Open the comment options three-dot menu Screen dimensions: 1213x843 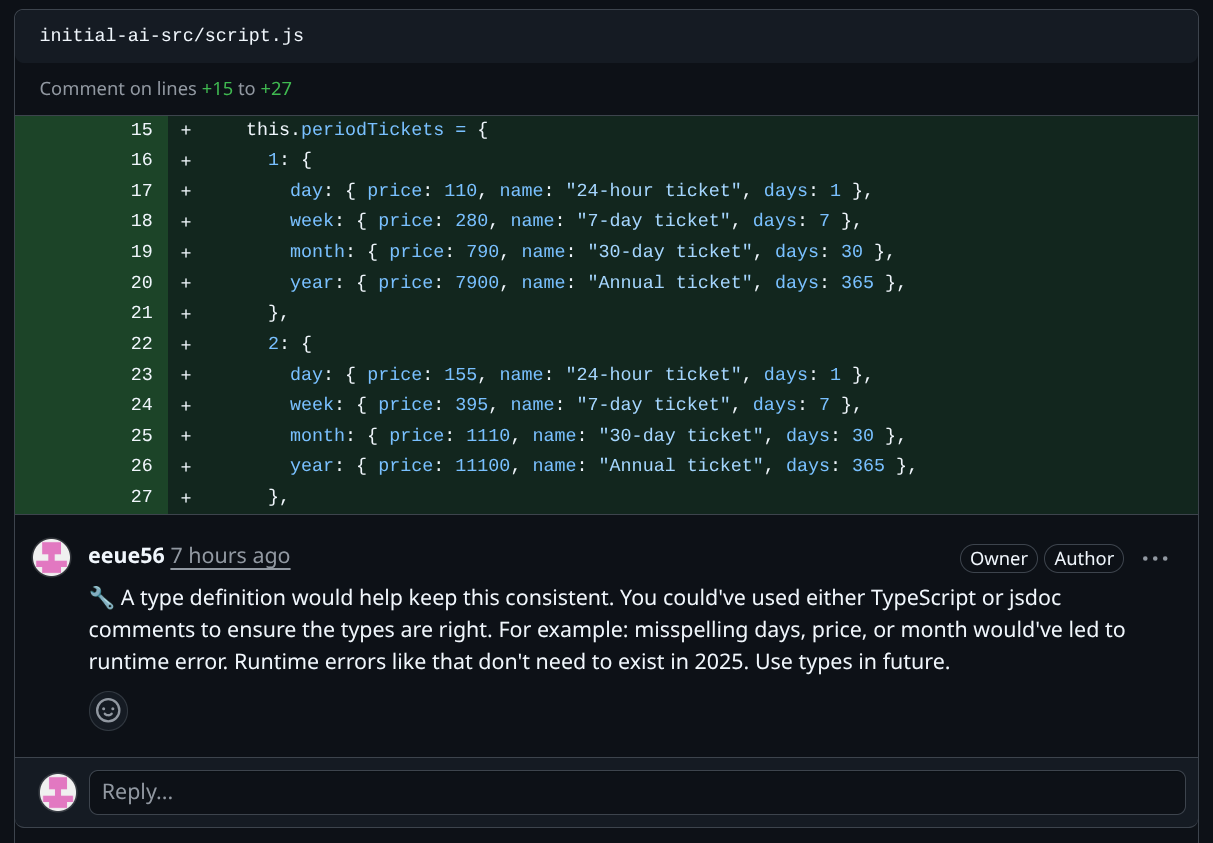click(x=1155, y=558)
